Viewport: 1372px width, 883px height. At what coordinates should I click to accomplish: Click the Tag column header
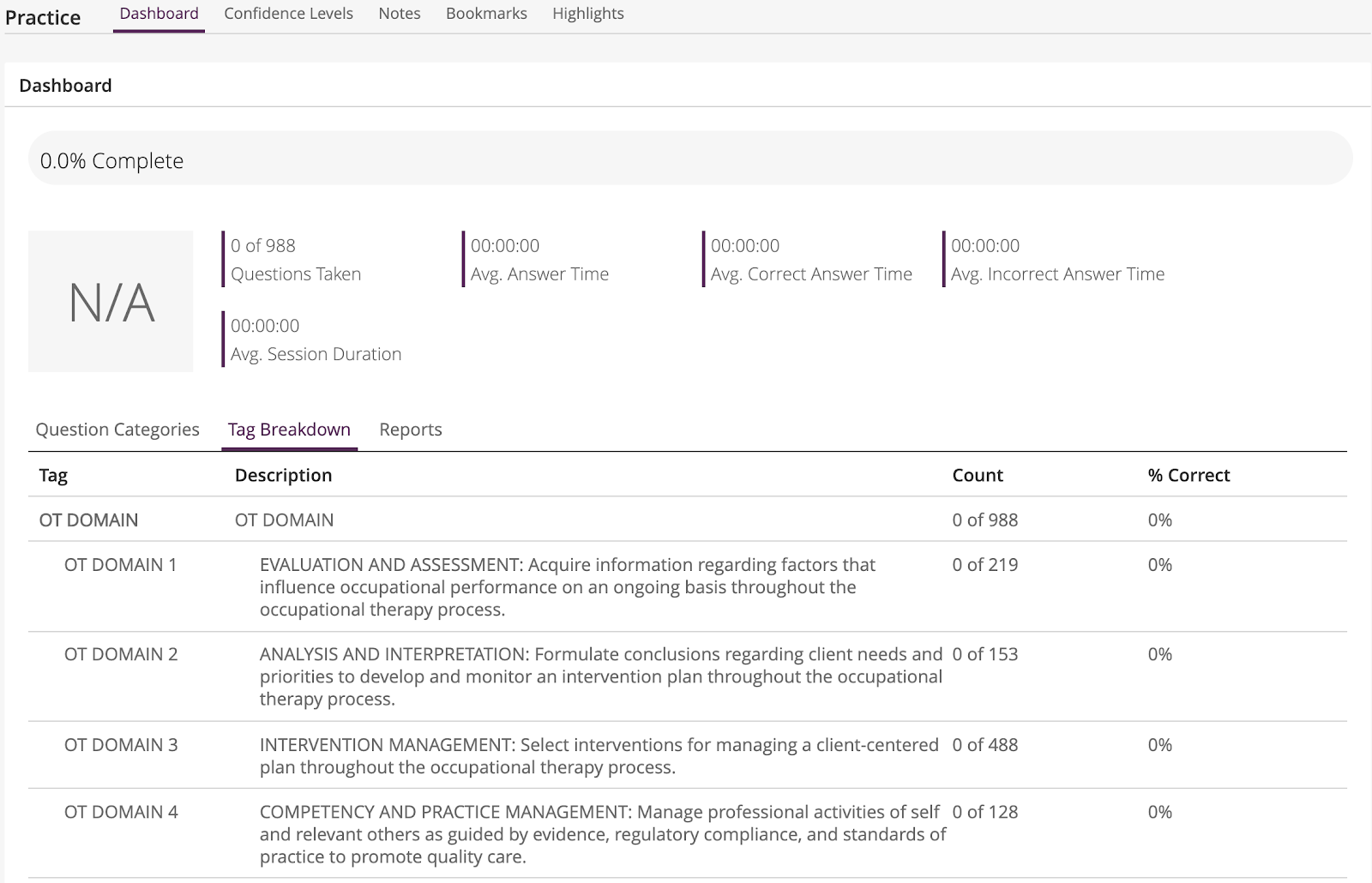(x=53, y=475)
